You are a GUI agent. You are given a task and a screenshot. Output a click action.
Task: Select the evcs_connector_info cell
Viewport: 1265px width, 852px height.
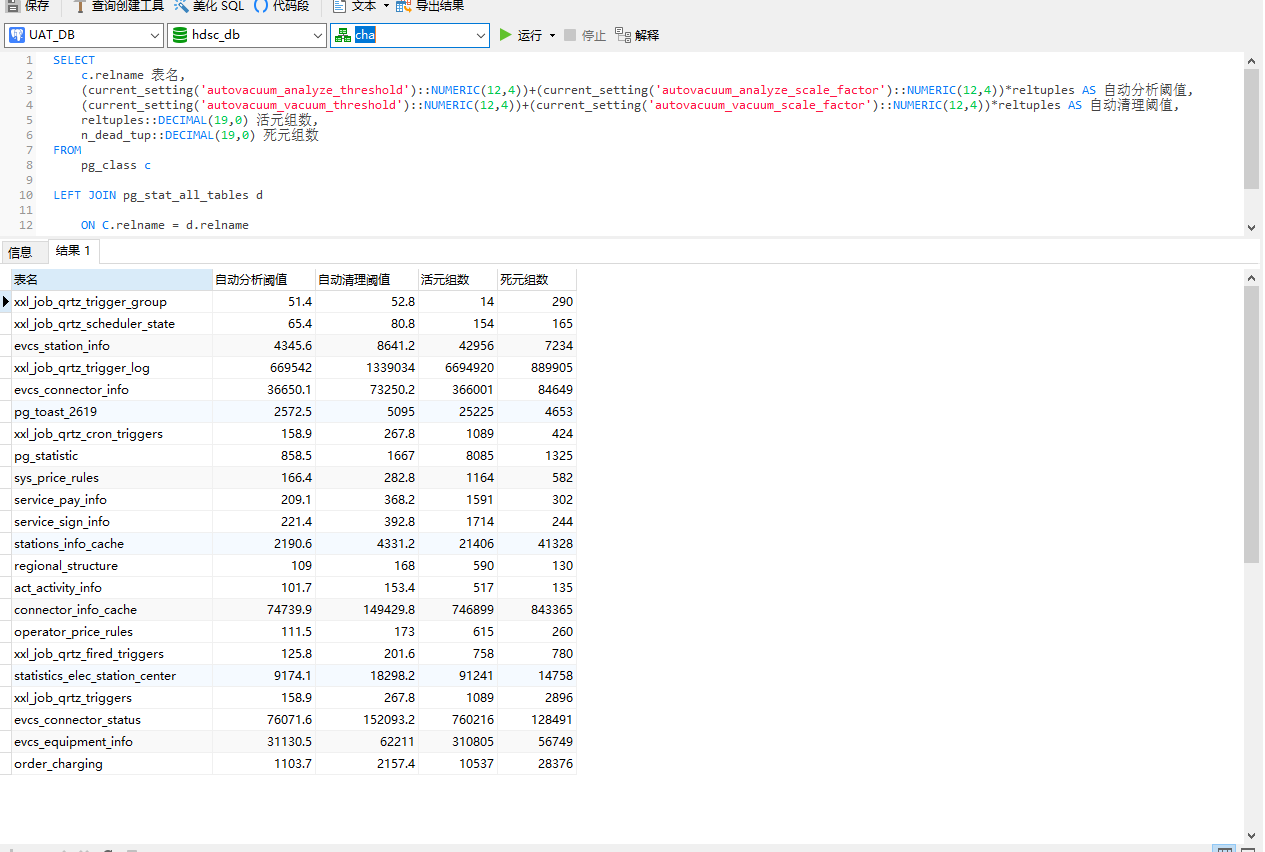pyautogui.click(x=112, y=390)
